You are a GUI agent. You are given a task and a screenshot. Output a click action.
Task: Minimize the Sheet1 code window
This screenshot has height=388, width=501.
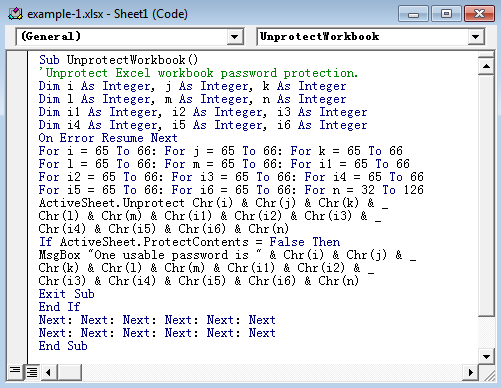click(x=413, y=14)
